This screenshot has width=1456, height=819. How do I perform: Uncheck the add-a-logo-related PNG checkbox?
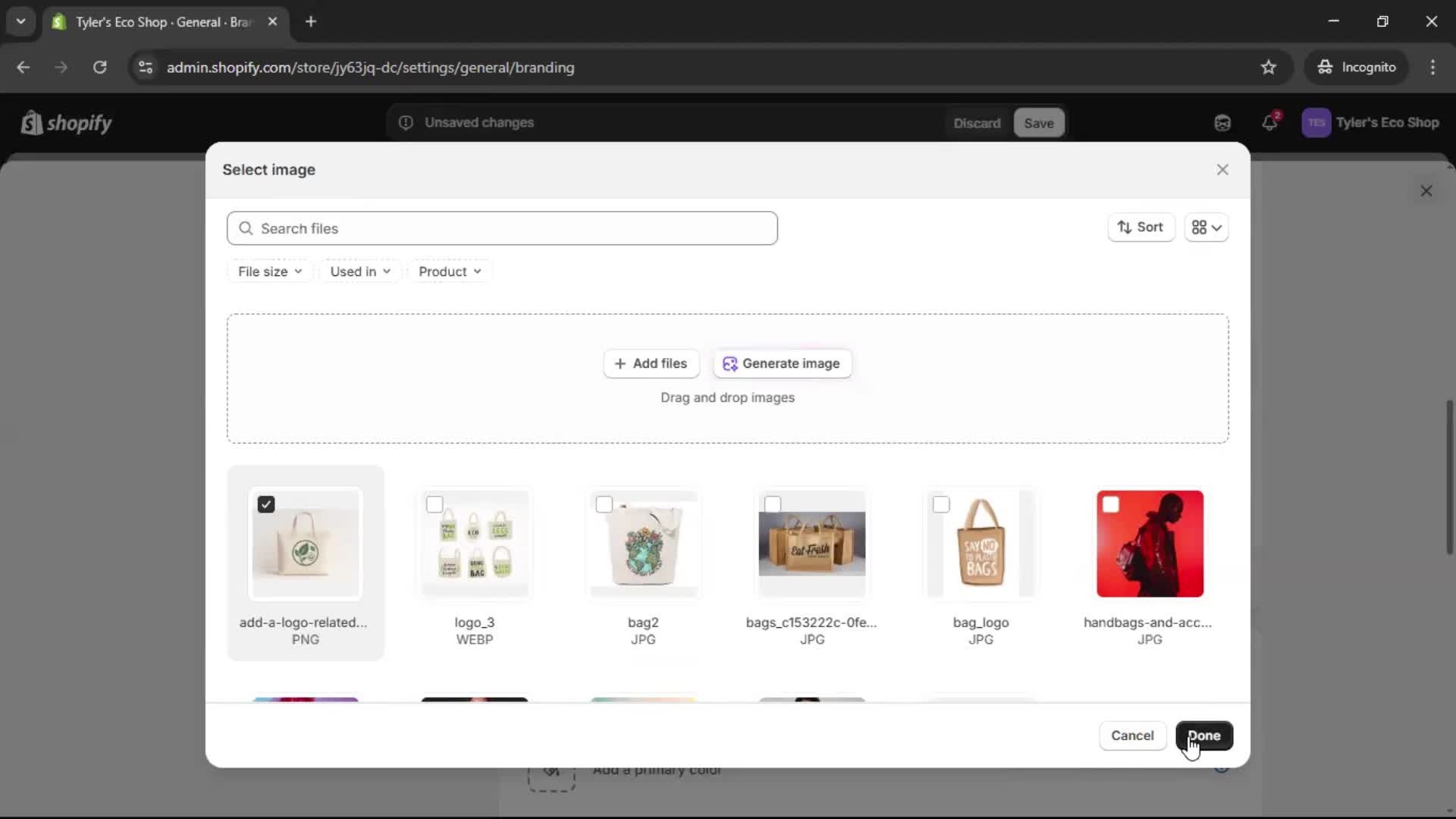click(x=266, y=505)
